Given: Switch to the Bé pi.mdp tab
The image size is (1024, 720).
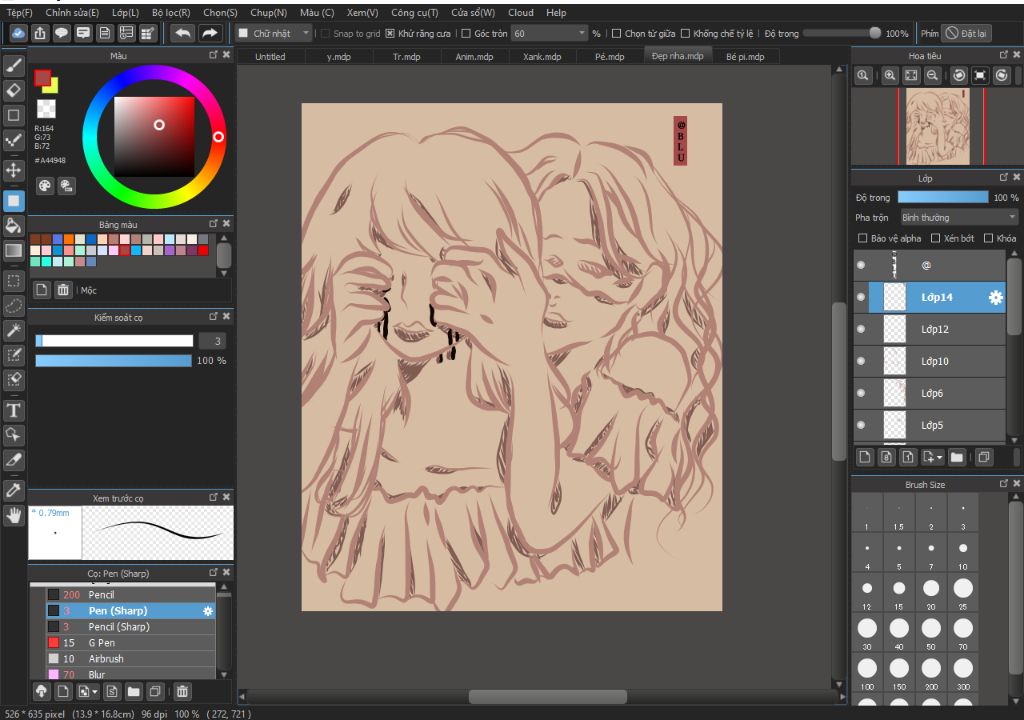Looking at the screenshot, I should [745, 57].
